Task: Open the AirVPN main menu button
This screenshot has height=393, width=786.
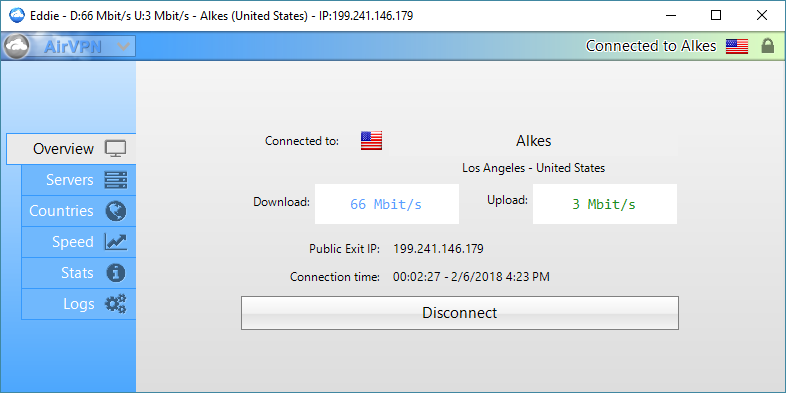Action: coord(69,47)
